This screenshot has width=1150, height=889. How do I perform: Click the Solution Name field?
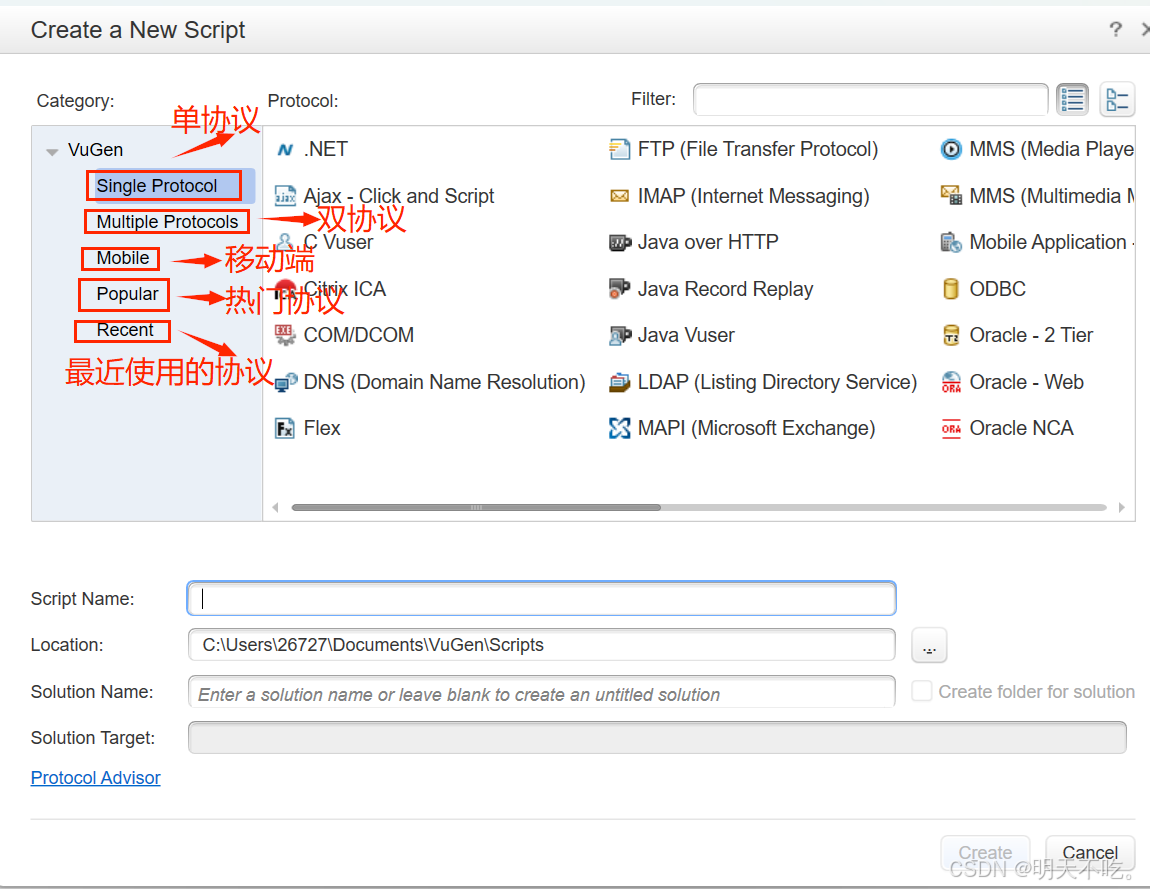[x=541, y=692]
